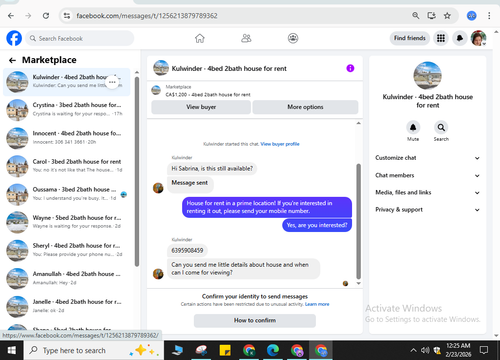The image size is (500, 360).
Task: Click message 'Hi Sabrina, is this still available?'
Action: 212,169
